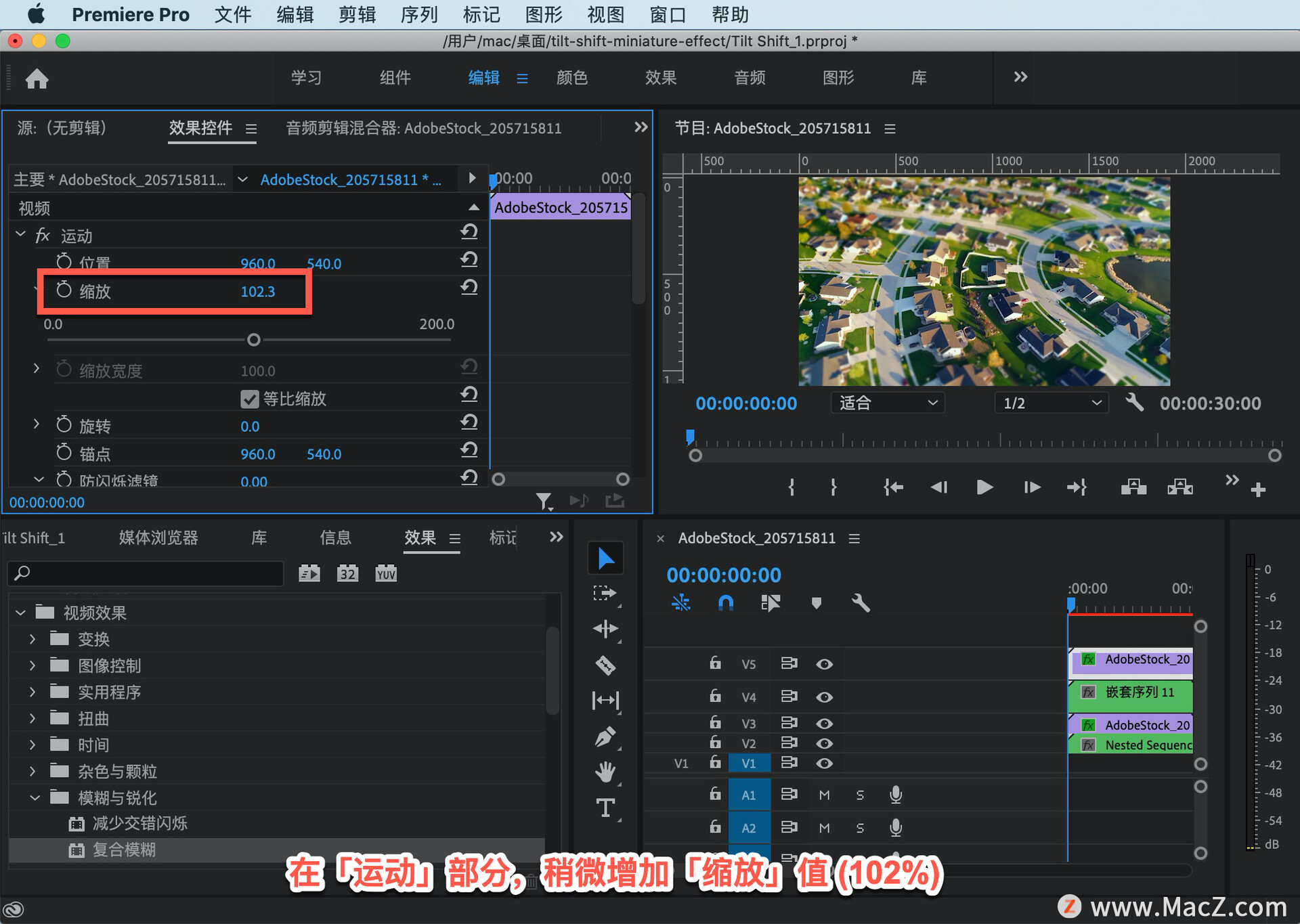Select the Type tool
The image size is (1300, 924).
pos(605,808)
